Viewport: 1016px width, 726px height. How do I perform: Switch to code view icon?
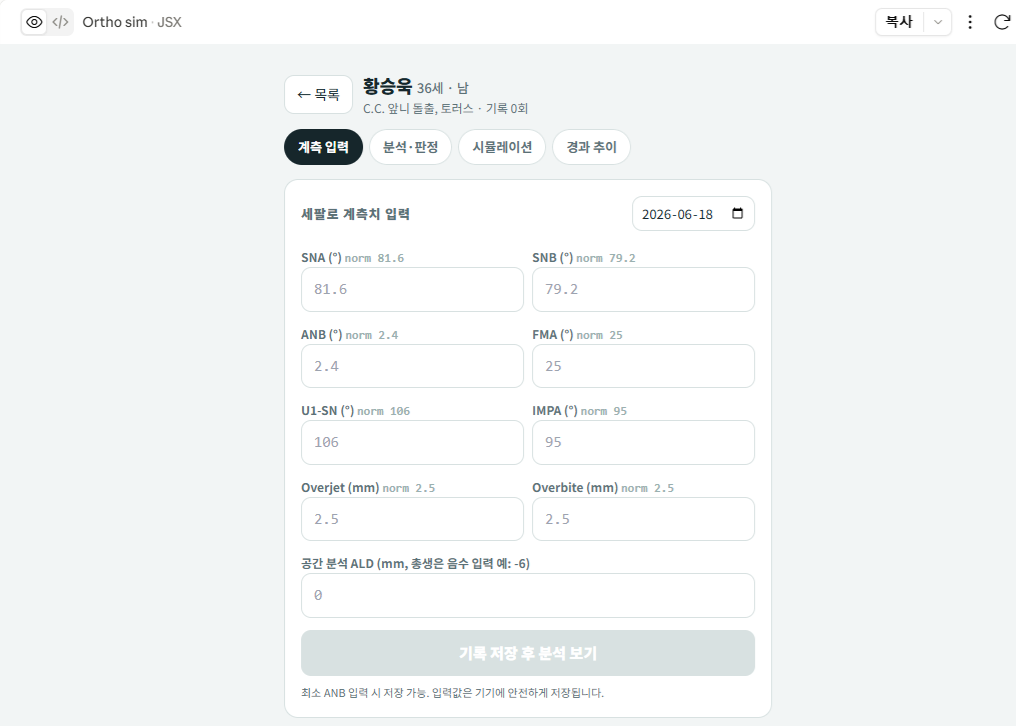pyautogui.click(x=60, y=22)
